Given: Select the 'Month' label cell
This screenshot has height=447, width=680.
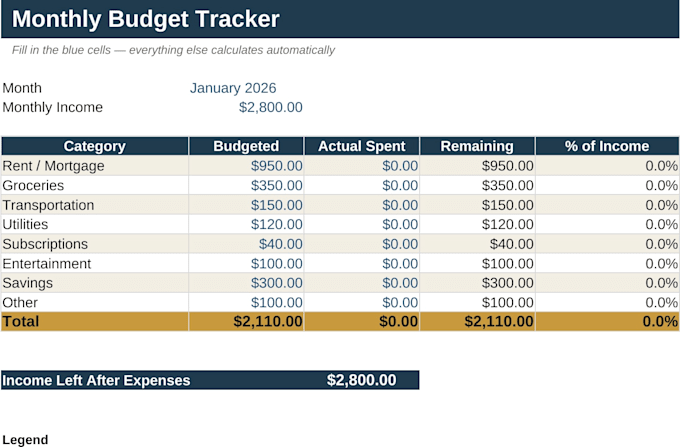Looking at the screenshot, I should pyautogui.click(x=95, y=88).
